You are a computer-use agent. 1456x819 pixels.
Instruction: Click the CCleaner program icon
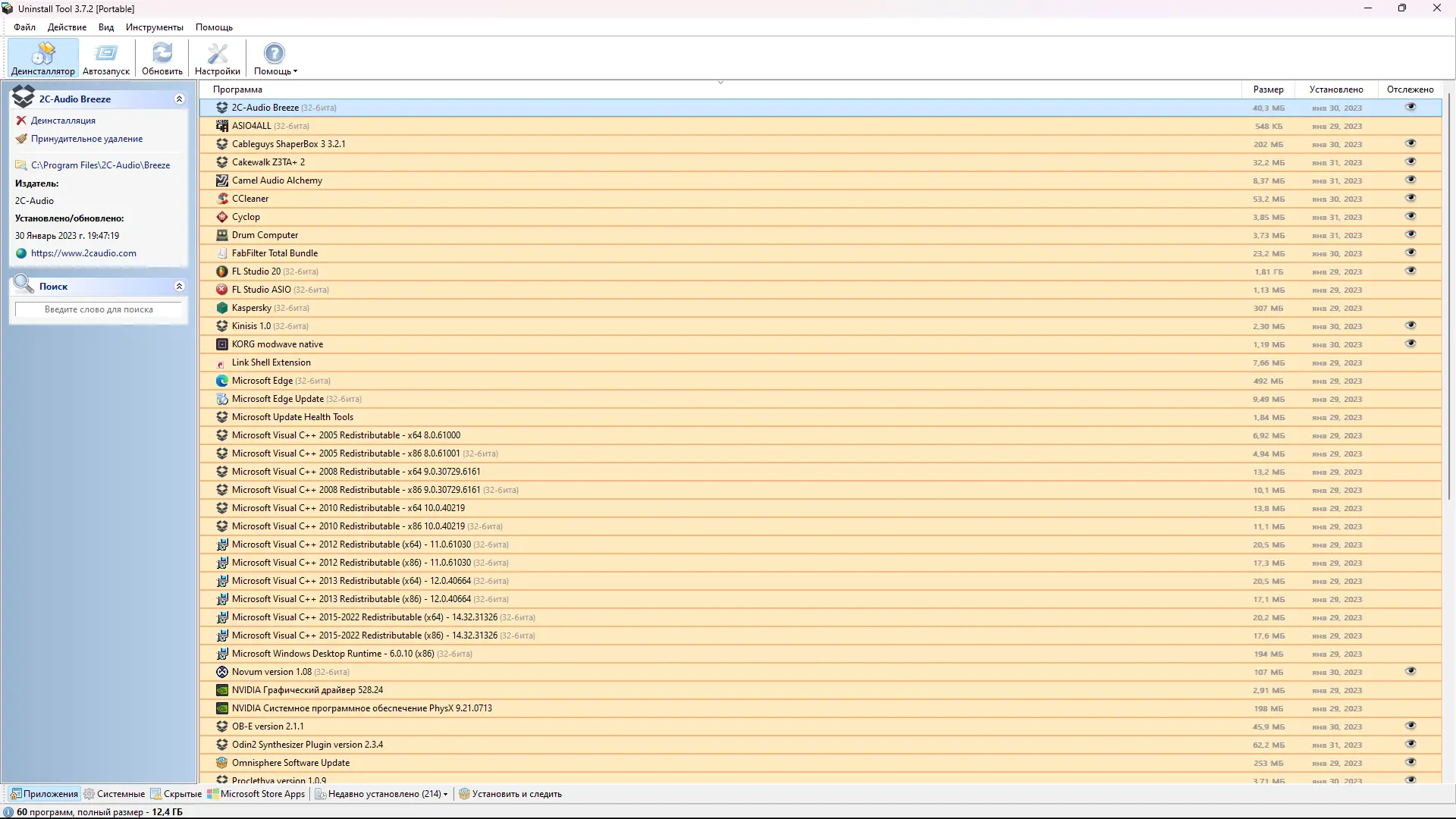point(222,199)
